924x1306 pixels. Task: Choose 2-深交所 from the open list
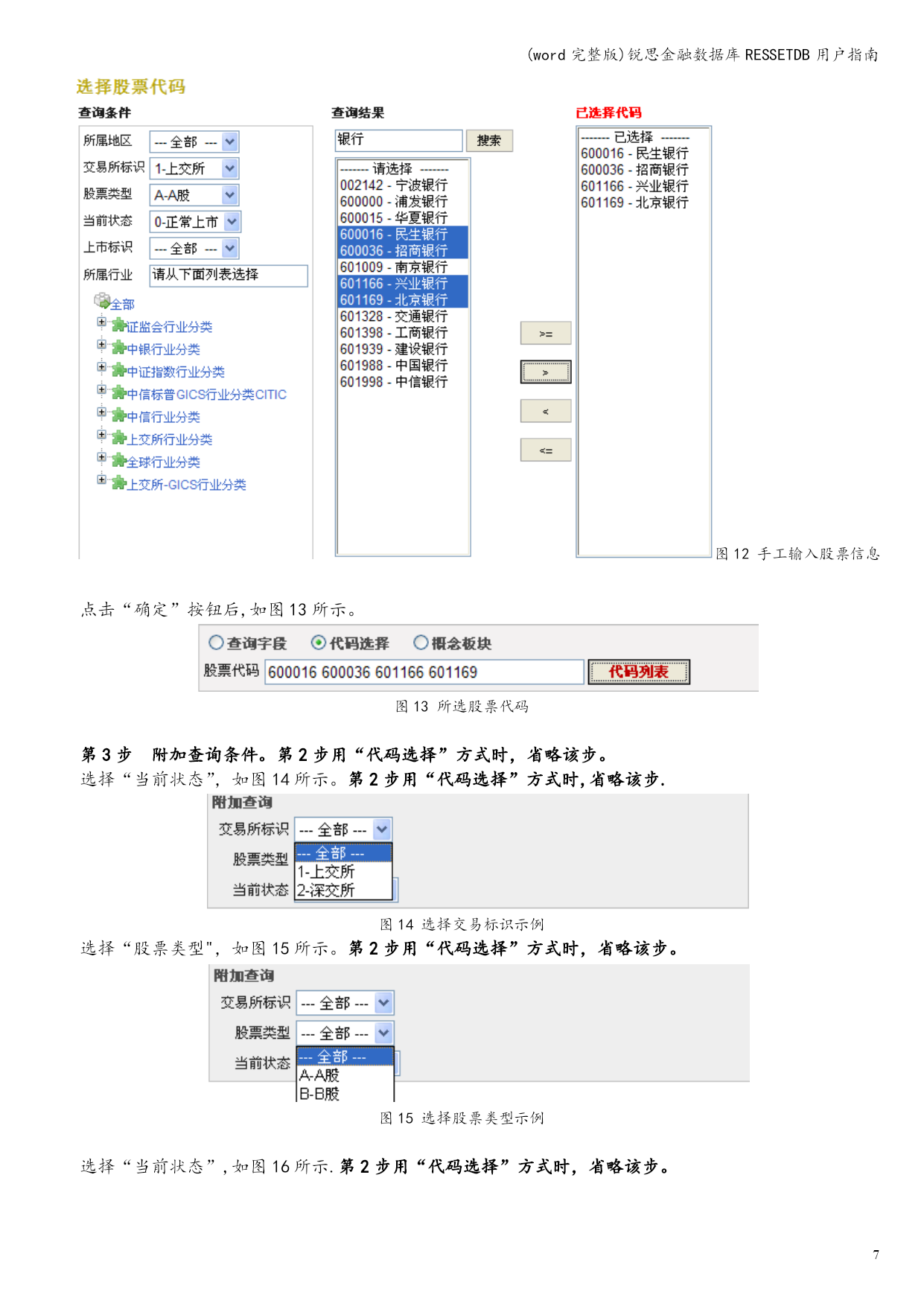343,891
